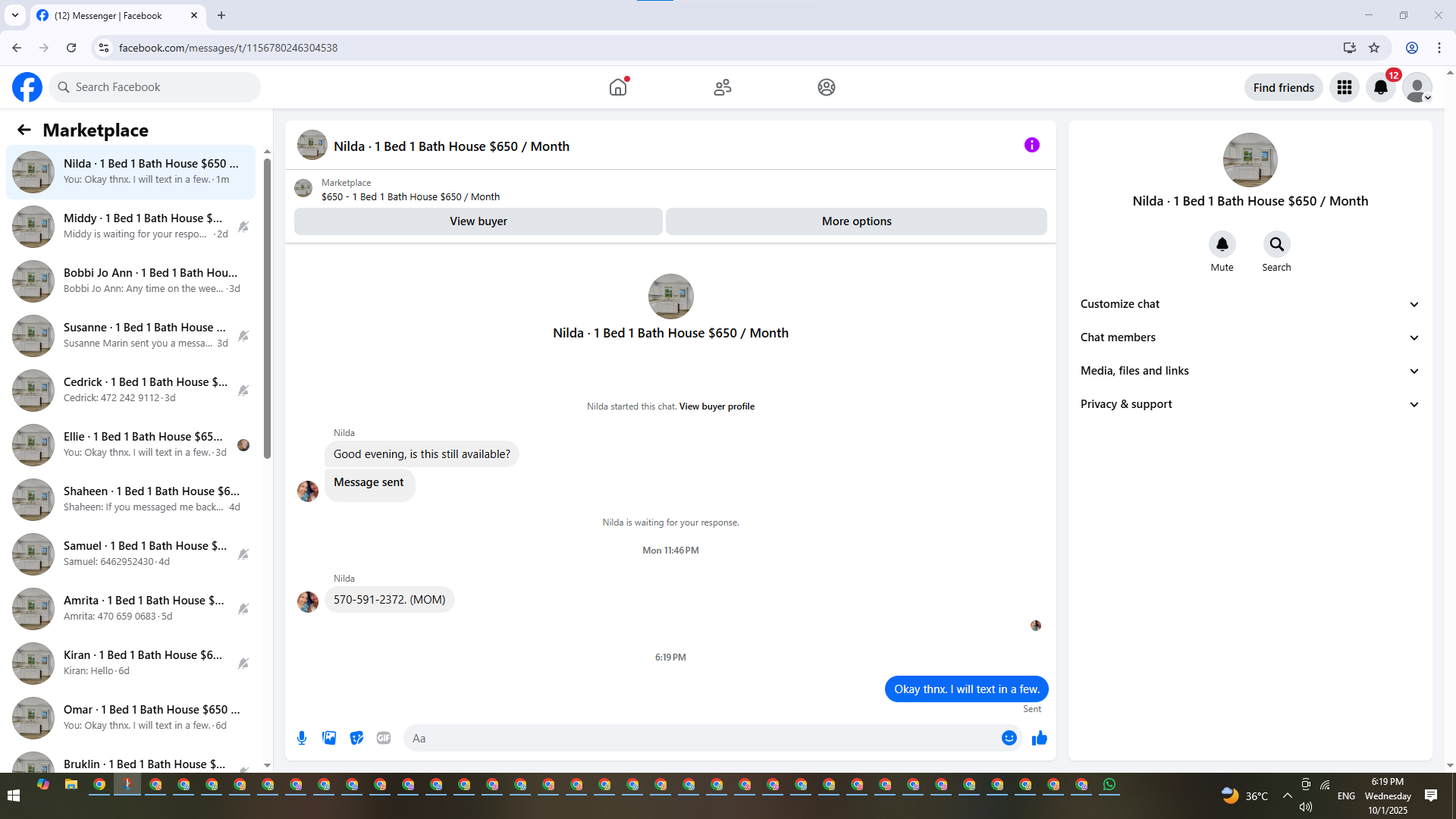Click Nilda's large listing thumbnail in side panel
The image size is (1456, 819).
(1250, 160)
